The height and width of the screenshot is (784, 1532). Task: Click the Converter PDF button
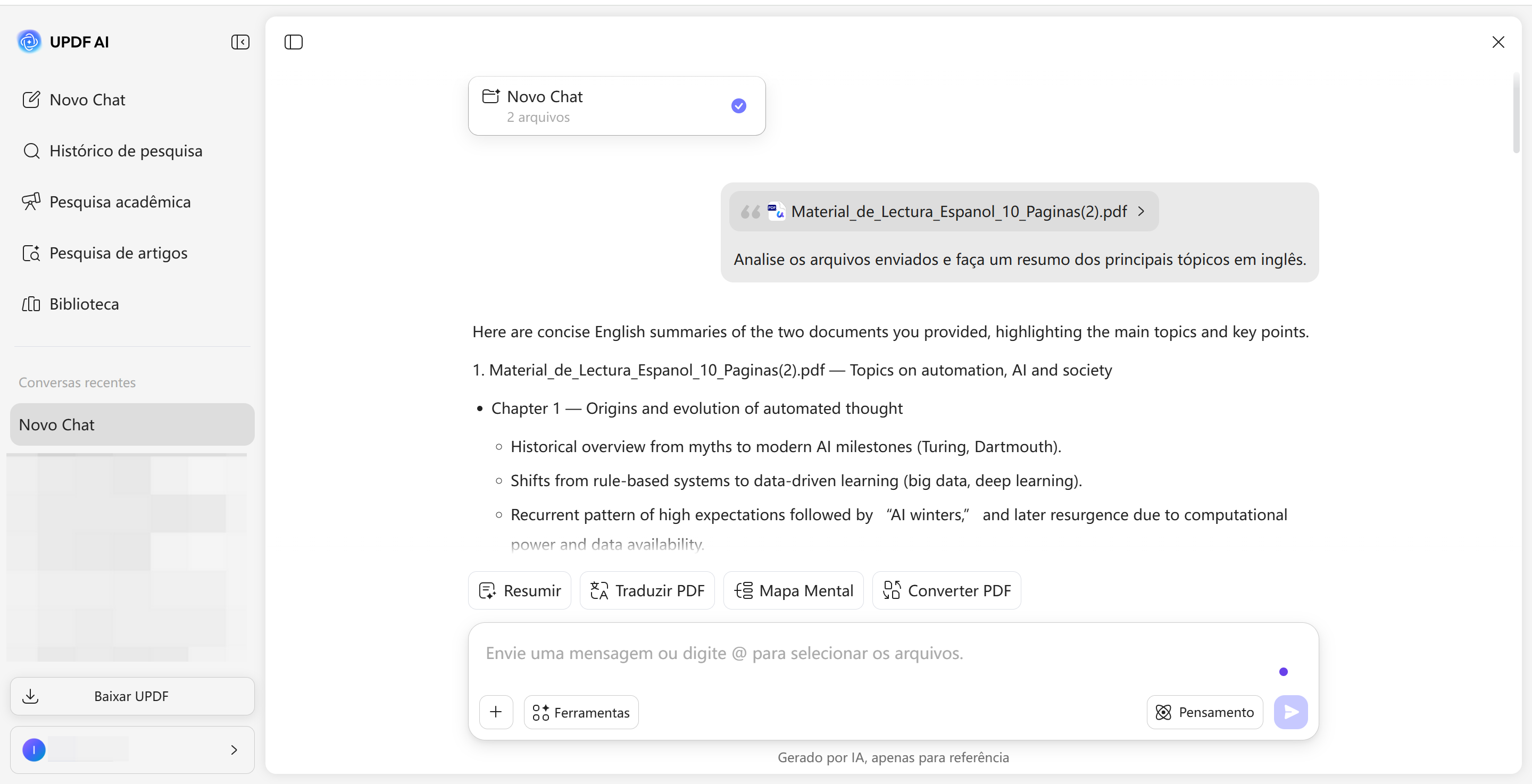(947, 591)
